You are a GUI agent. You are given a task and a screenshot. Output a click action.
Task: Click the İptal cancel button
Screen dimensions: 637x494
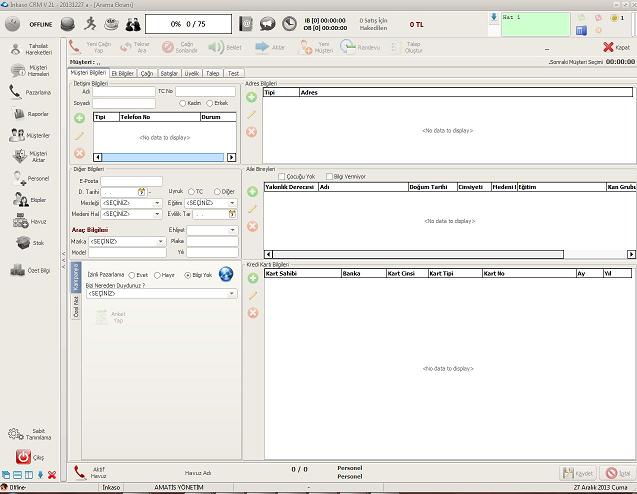(618, 473)
